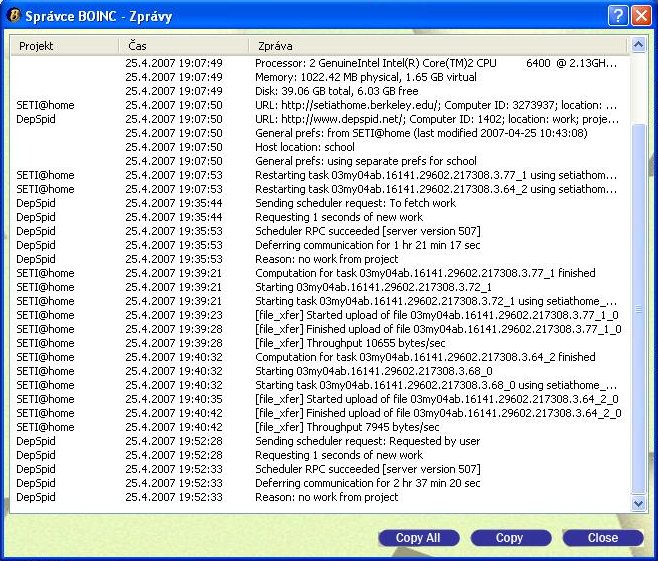This screenshot has height=561, width=658.
Task: Select Restarting task ...3.64_2 message
Action: [x=319, y=189]
